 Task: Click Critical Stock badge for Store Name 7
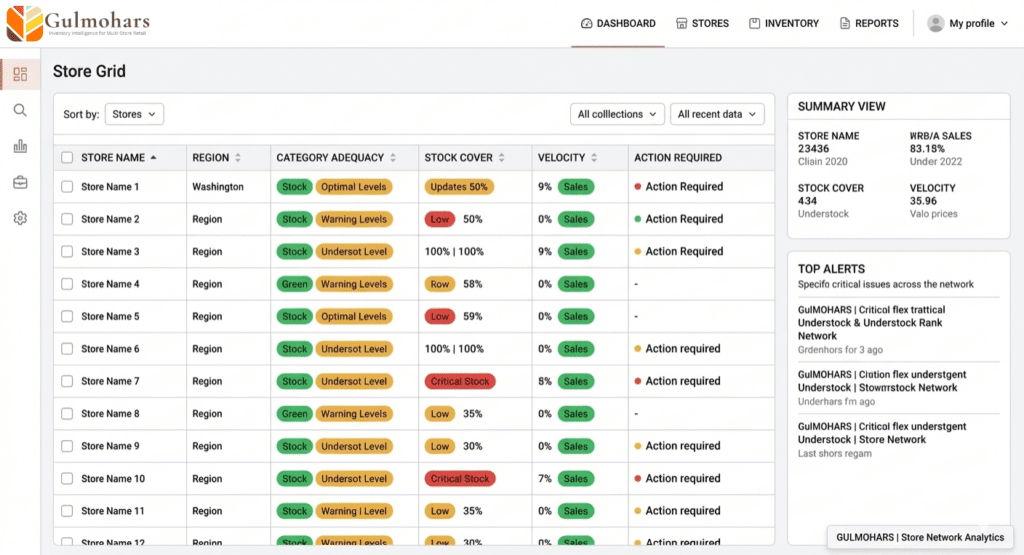point(460,381)
